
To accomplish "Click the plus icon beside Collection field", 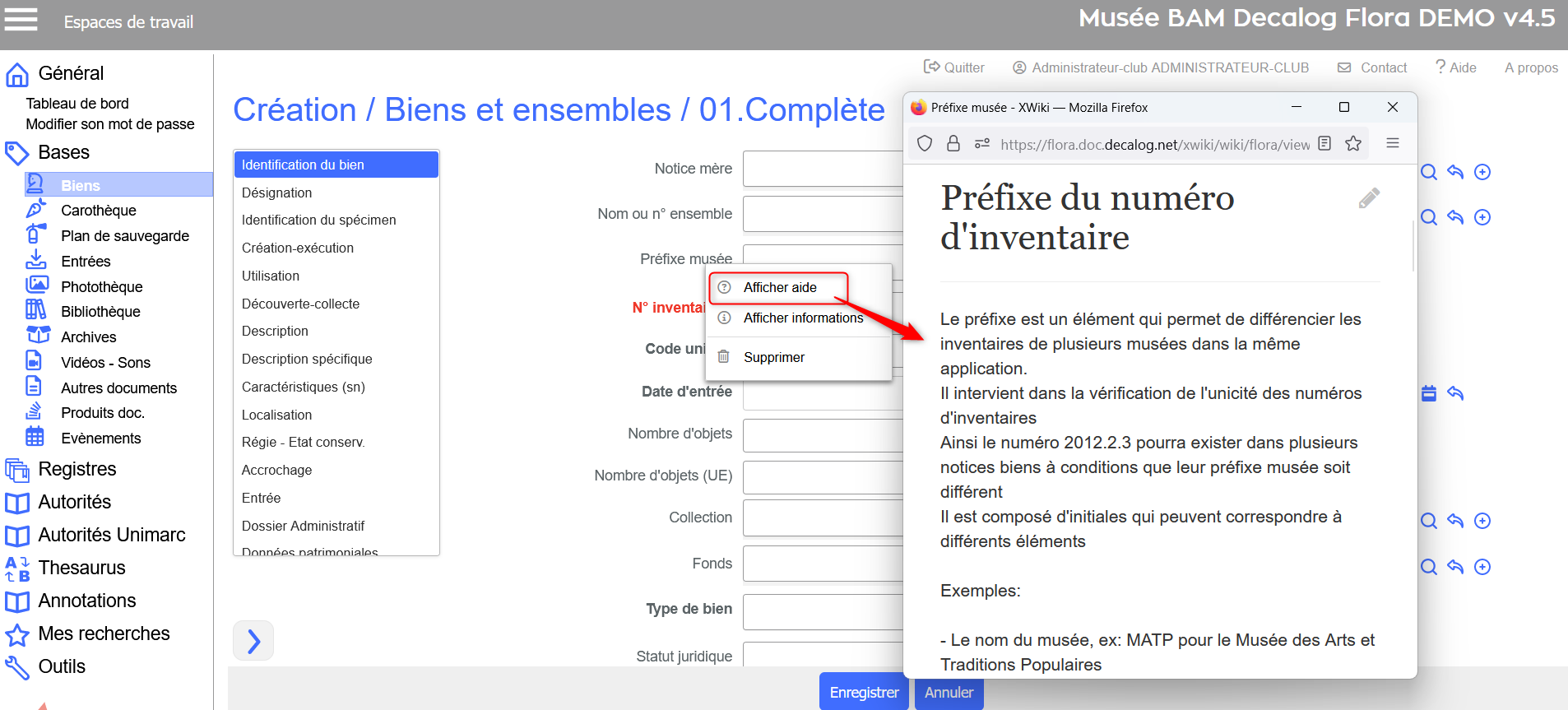I will click(1482, 521).
